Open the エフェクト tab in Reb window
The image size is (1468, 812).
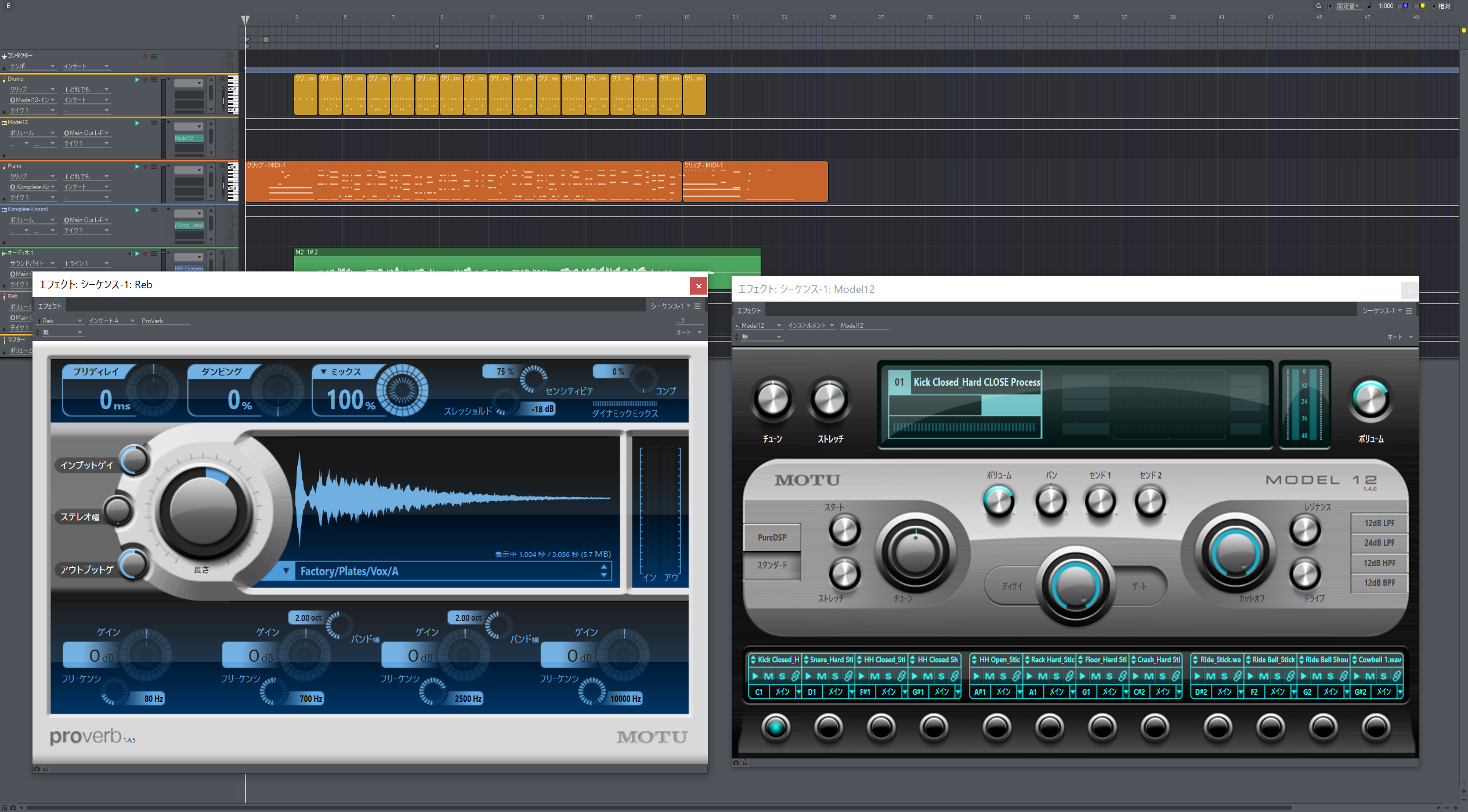(x=50, y=306)
